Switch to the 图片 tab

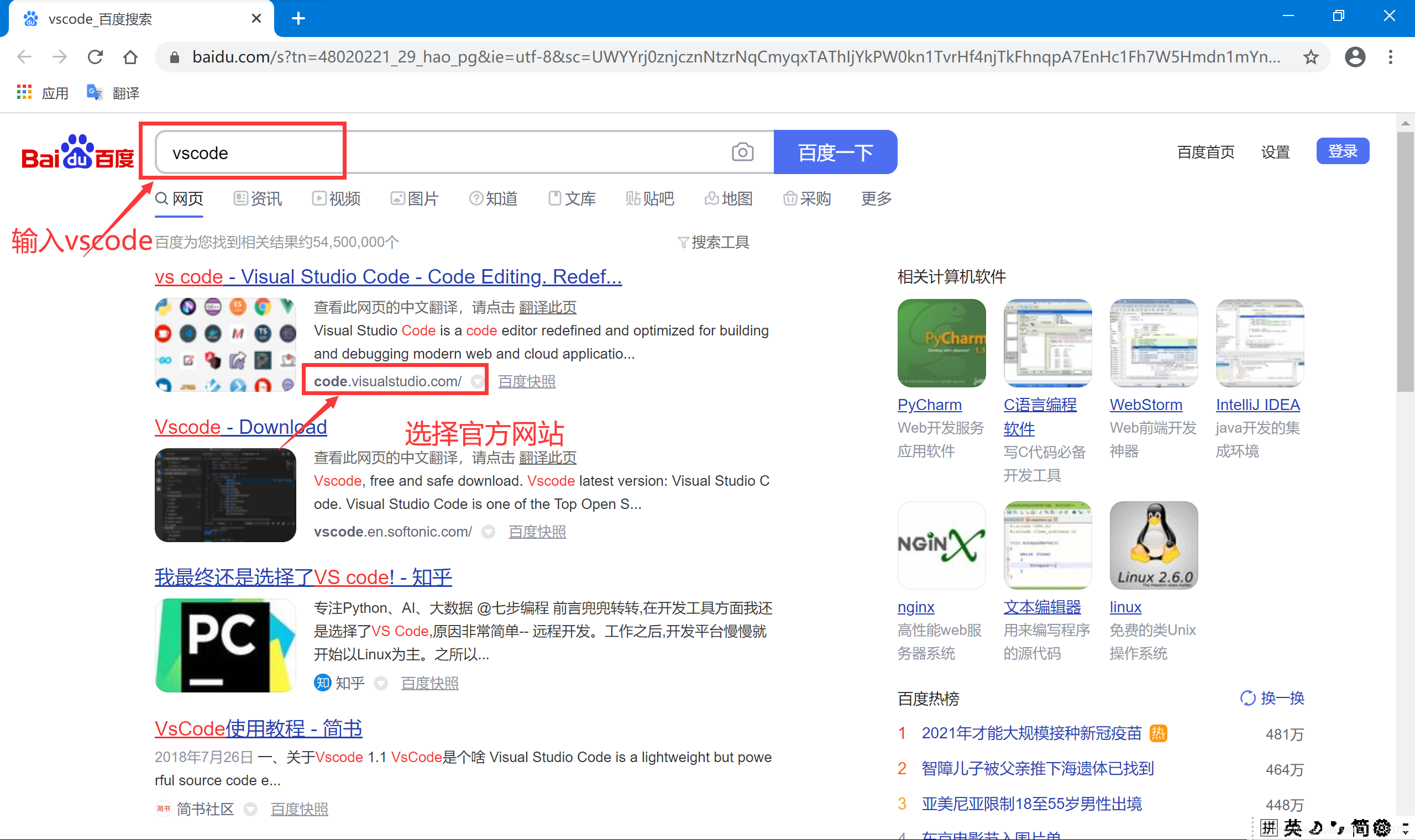point(415,199)
